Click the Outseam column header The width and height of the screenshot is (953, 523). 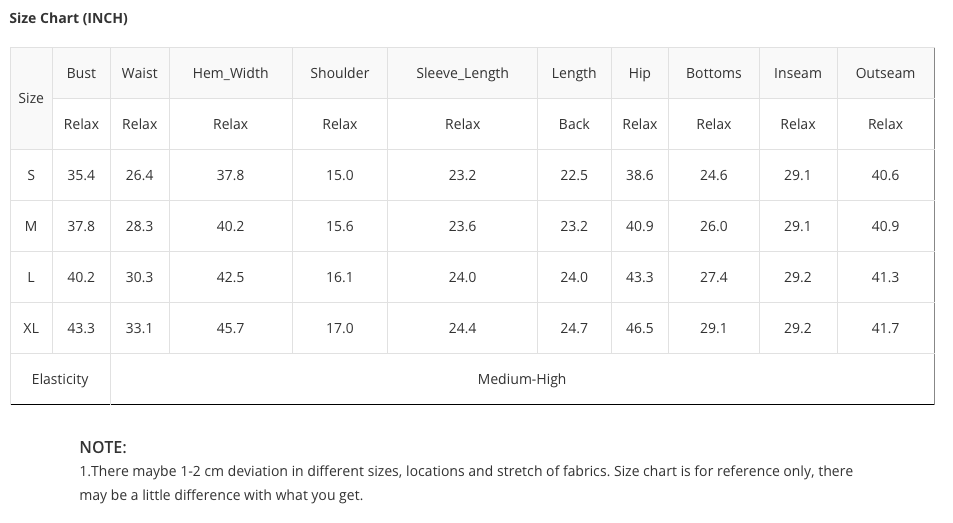[885, 73]
